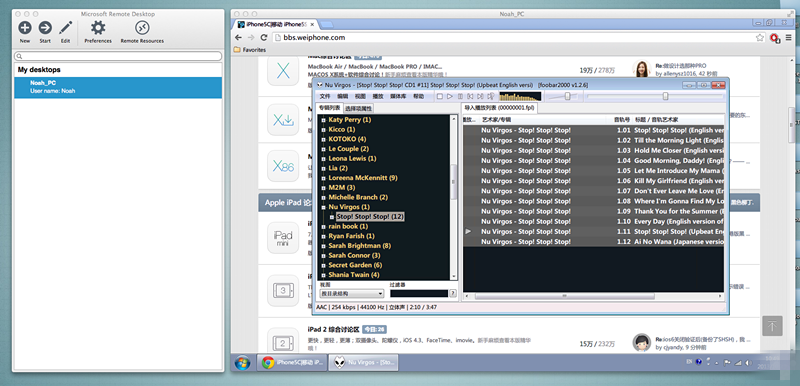800x386 pixels.
Task: Expand Loreena McKennitt (9) node
Action: point(323,178)
